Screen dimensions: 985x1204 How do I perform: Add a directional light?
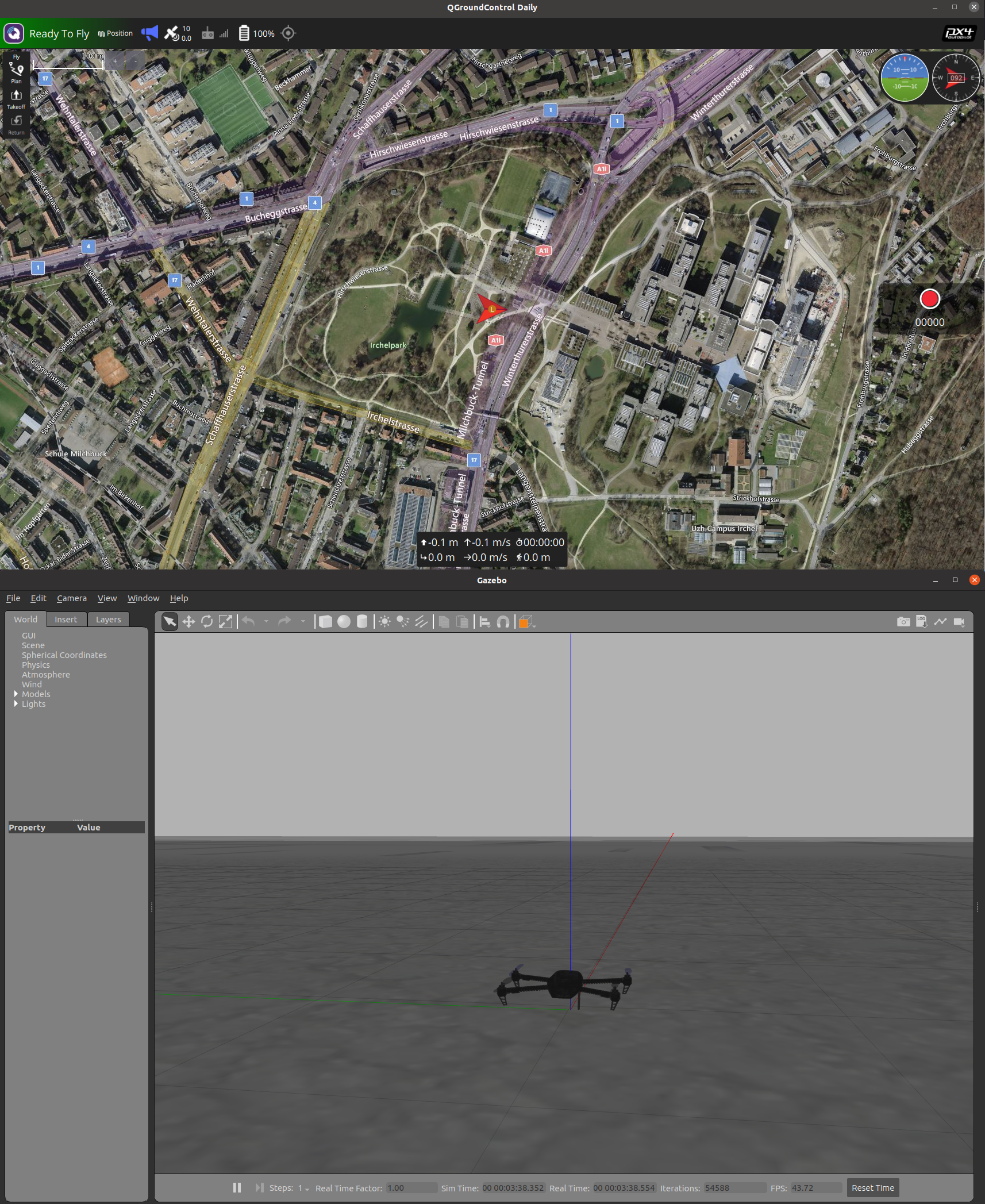point(421,621)
